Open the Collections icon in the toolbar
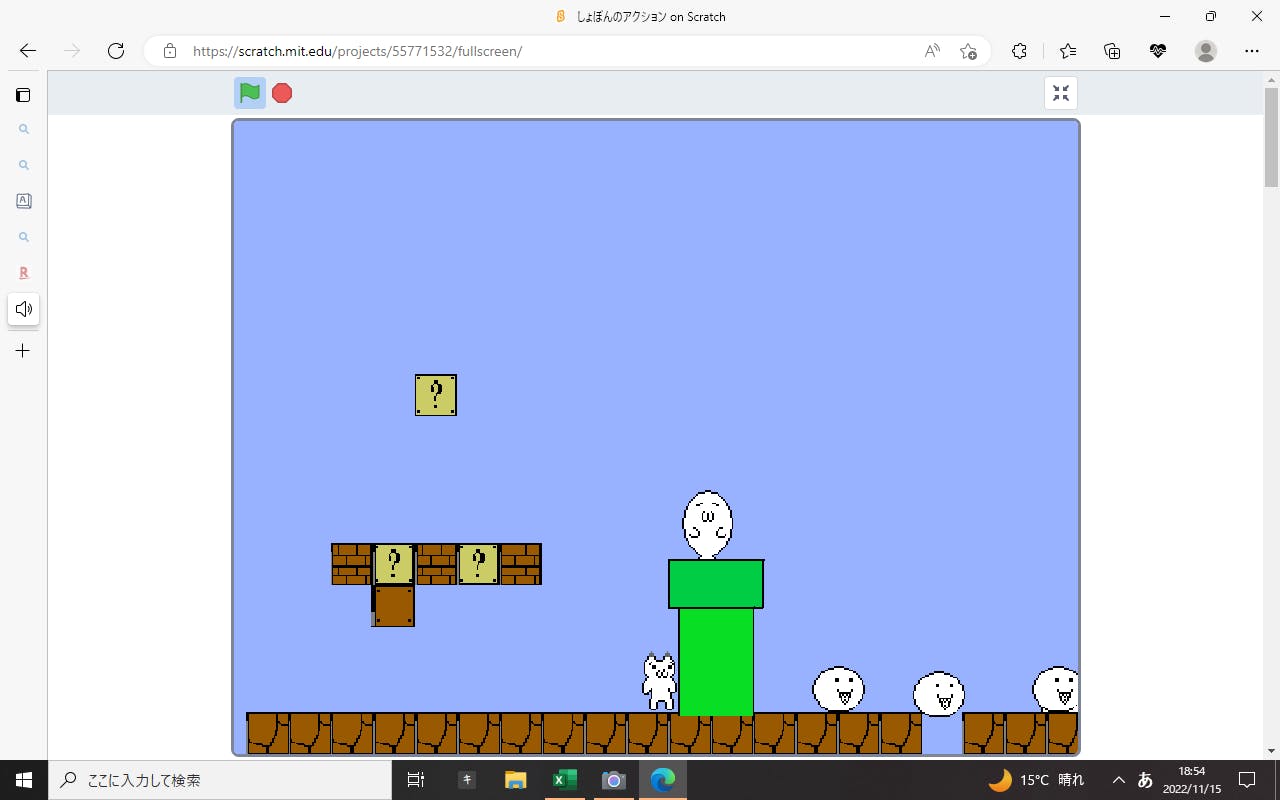Image resolution: width=1280 pixels, height=800 pixels. 1112,51
